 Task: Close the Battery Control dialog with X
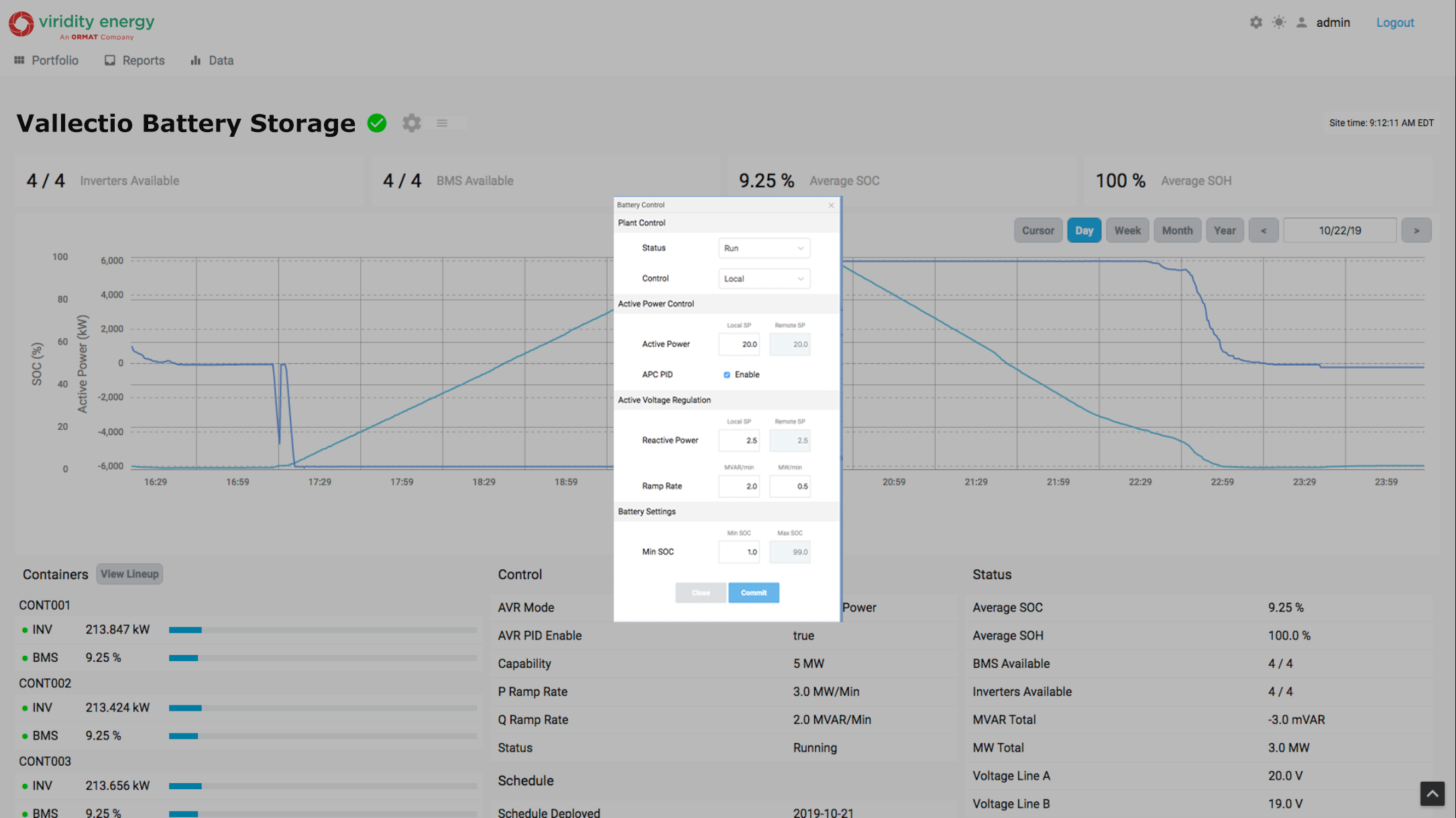click(831, 205)
